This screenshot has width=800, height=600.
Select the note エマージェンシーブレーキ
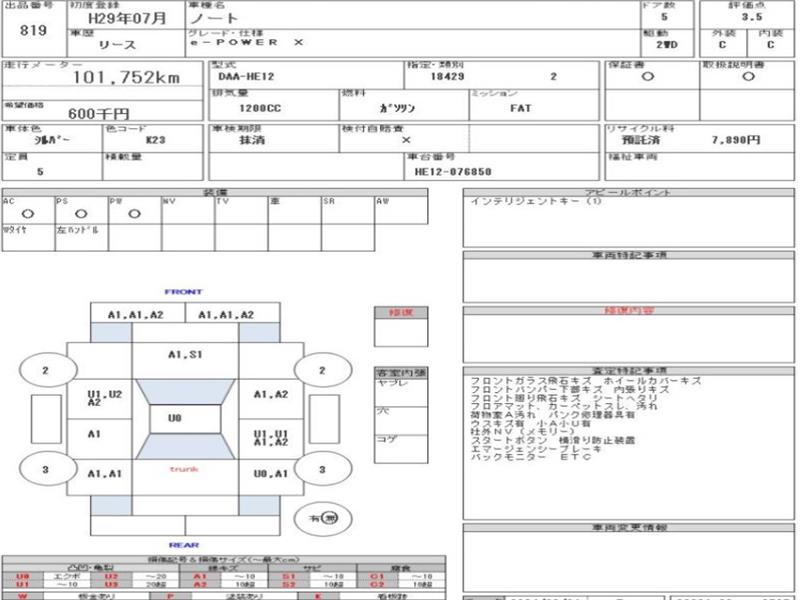point(536,448)
